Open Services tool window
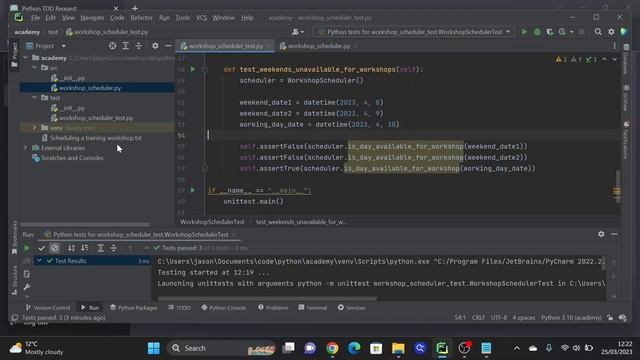This screenshot has width=640, height=360. click(351, 307)
